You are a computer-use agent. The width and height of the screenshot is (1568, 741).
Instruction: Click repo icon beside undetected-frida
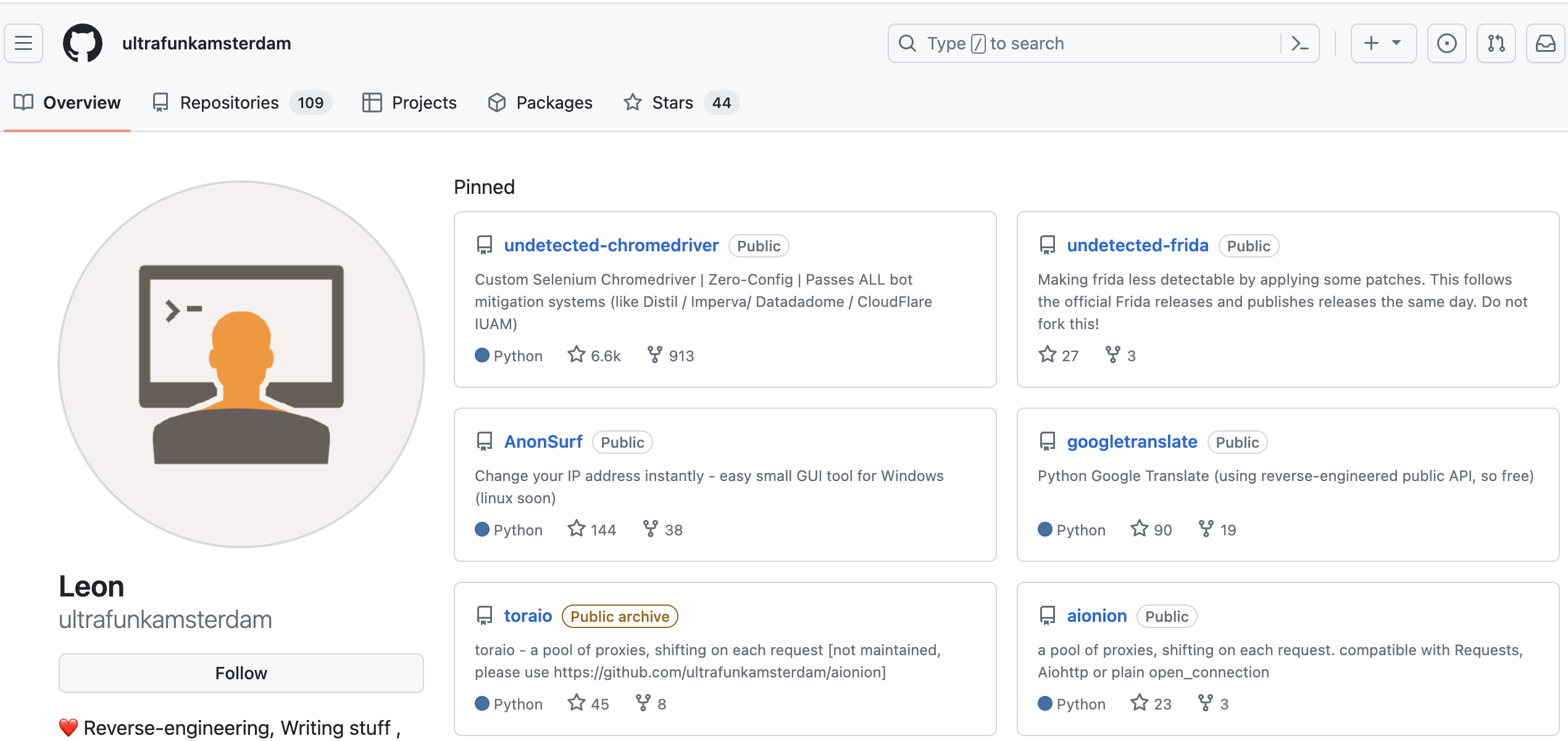tap(1048, 246)
